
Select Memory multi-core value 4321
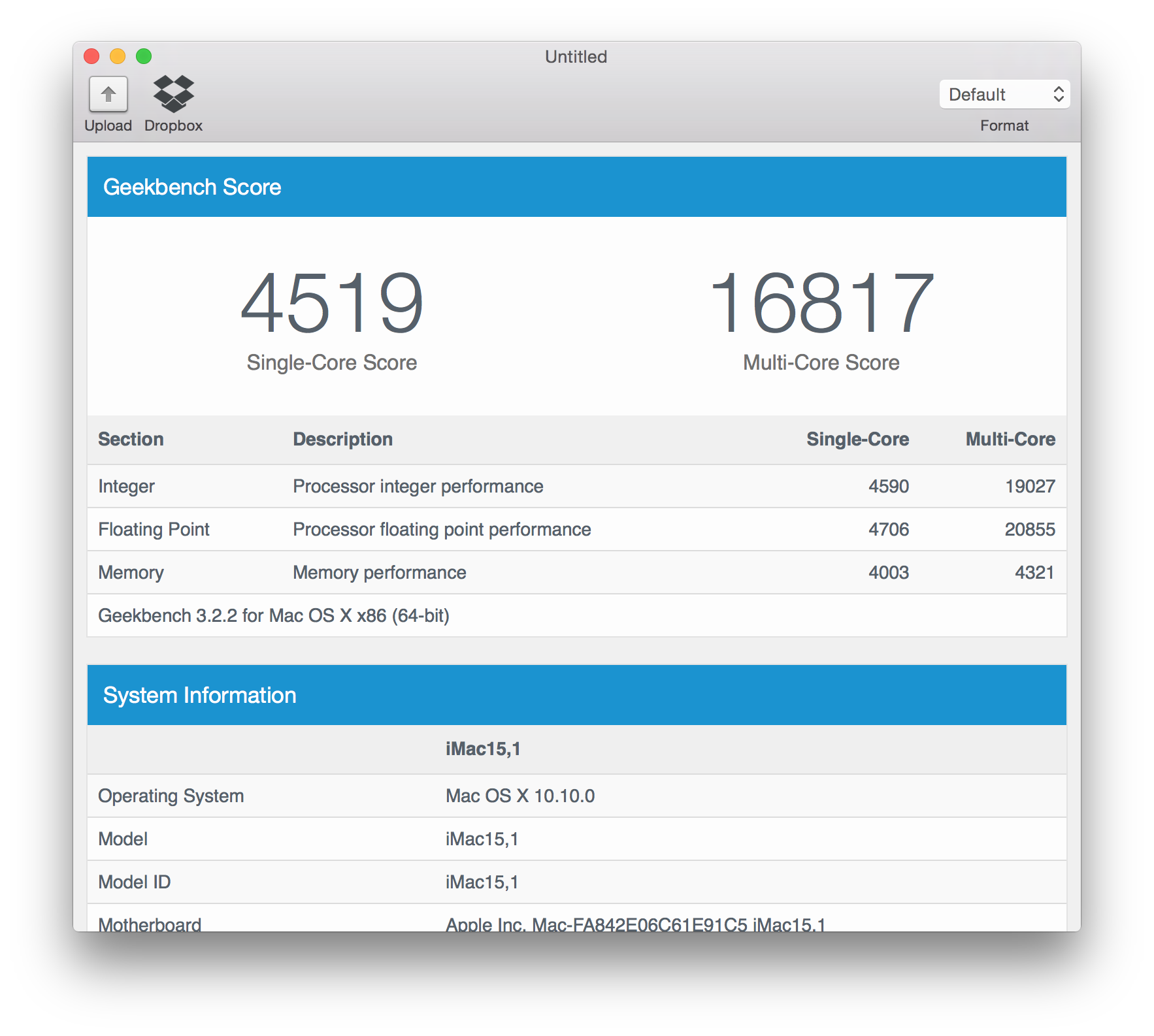coord(1034,572)
